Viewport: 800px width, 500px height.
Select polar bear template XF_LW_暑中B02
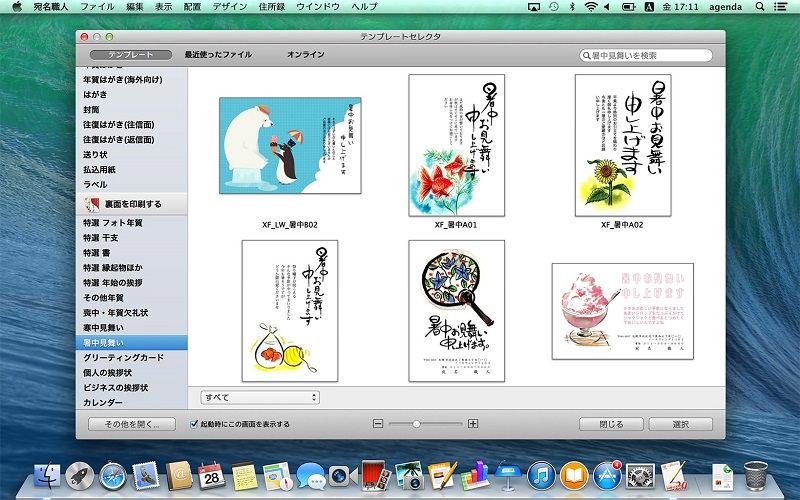[290, 145]
